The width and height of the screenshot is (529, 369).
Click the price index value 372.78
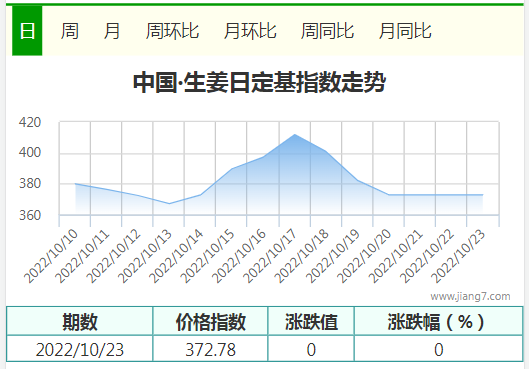(x=211, y=349)
